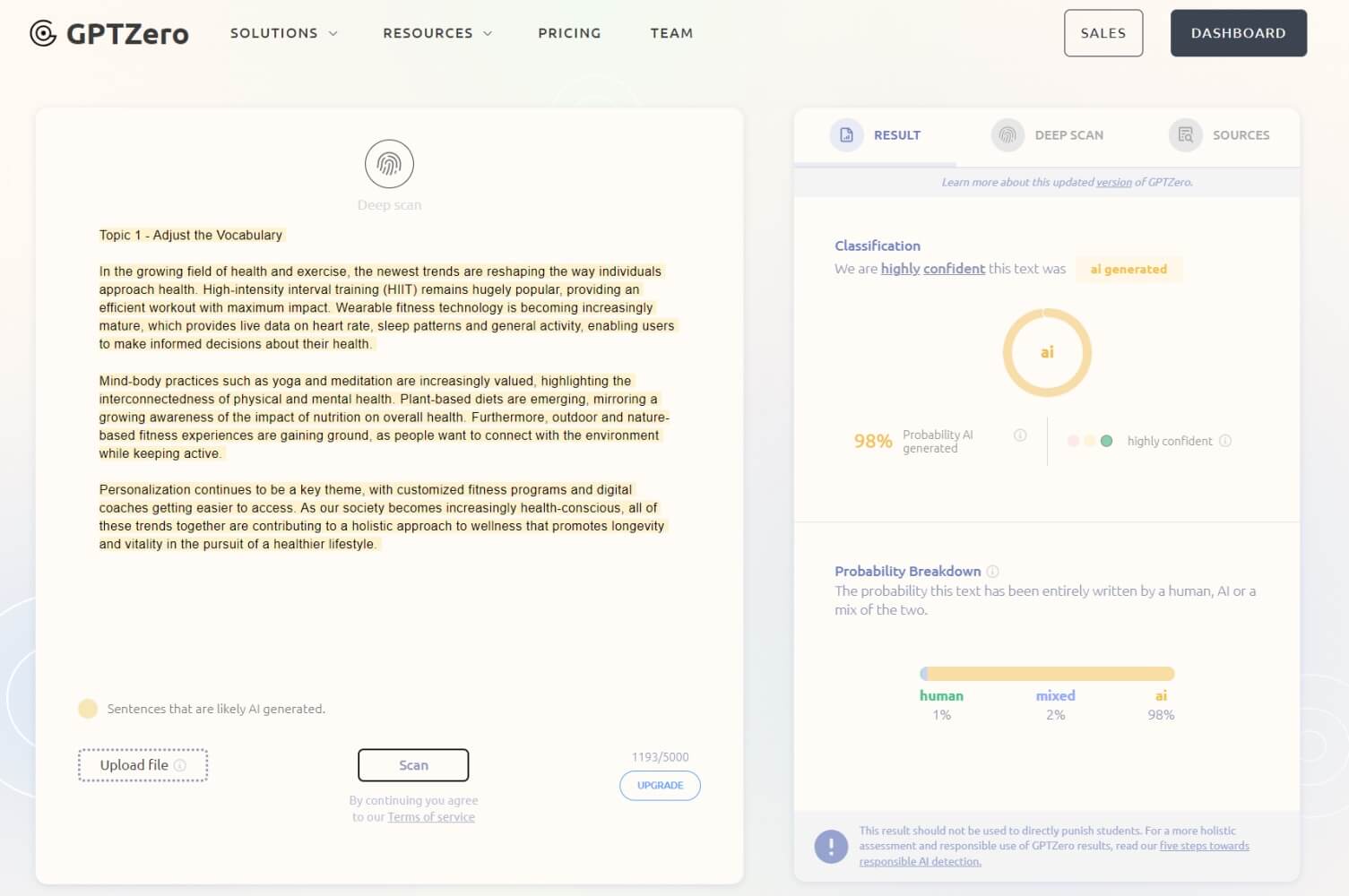This screenshot has width=1349, height=896.
Task: Click the Result tab document icon
Action: [x=846, y=135]
